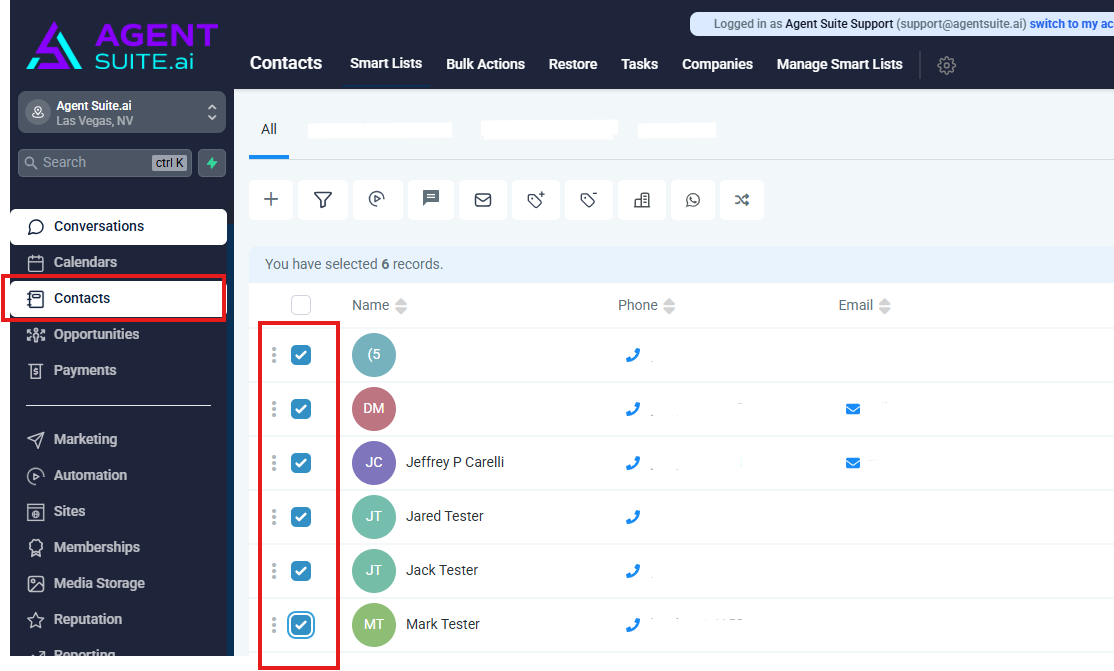Screen dimensions: 1114x671
Task: Switch to the Smart Lists tab
Action: coord(386,63)
